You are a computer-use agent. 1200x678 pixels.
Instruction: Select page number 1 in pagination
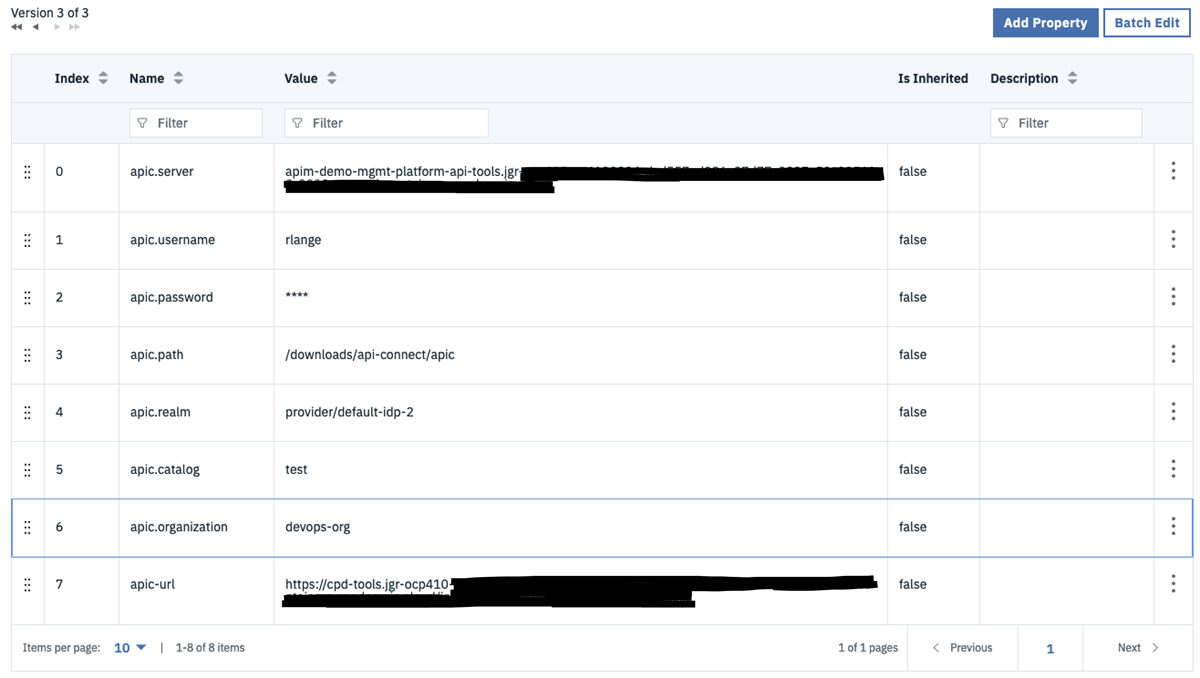(x=1050, y=648)
